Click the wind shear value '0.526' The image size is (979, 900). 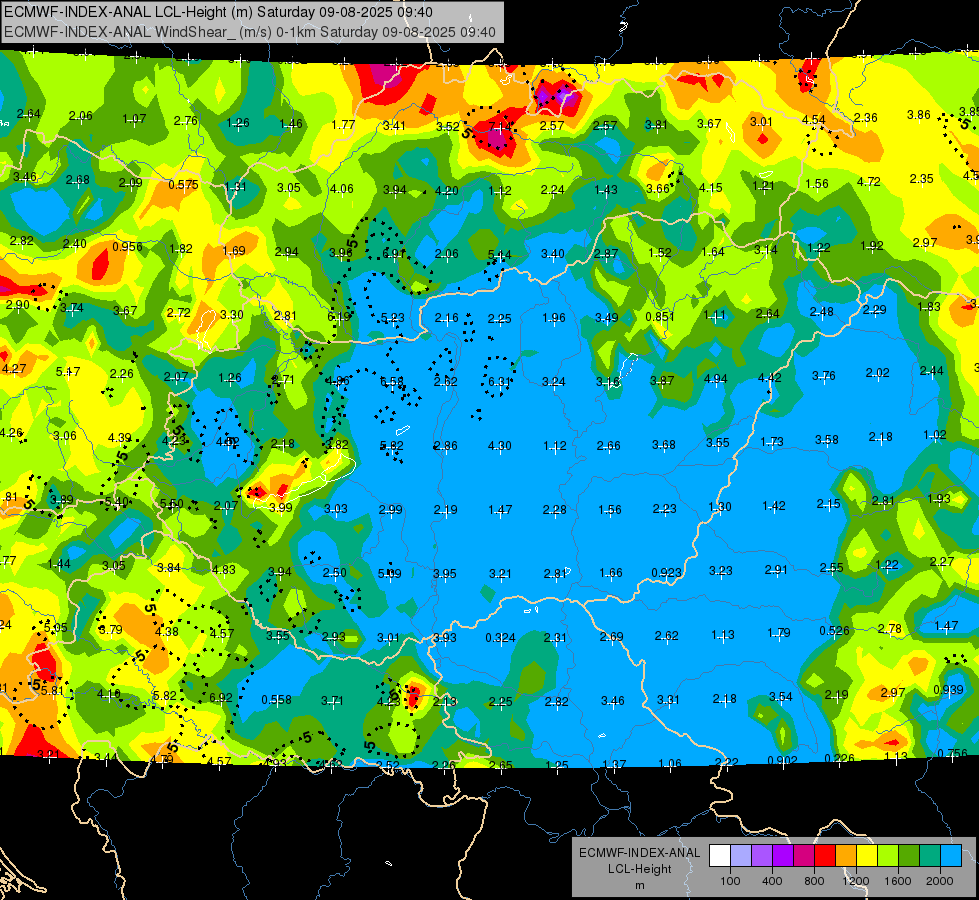(x=835, y=630)
